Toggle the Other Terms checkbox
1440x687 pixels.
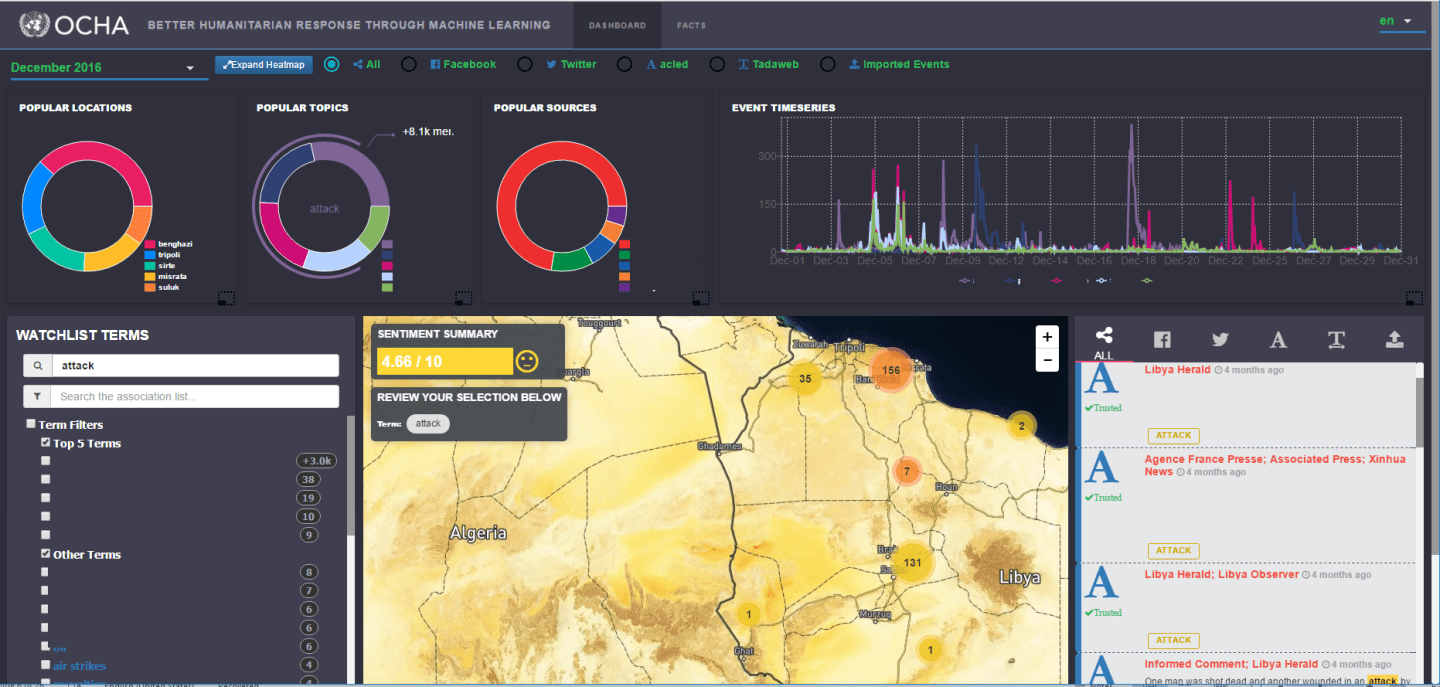tap(46, 554)
